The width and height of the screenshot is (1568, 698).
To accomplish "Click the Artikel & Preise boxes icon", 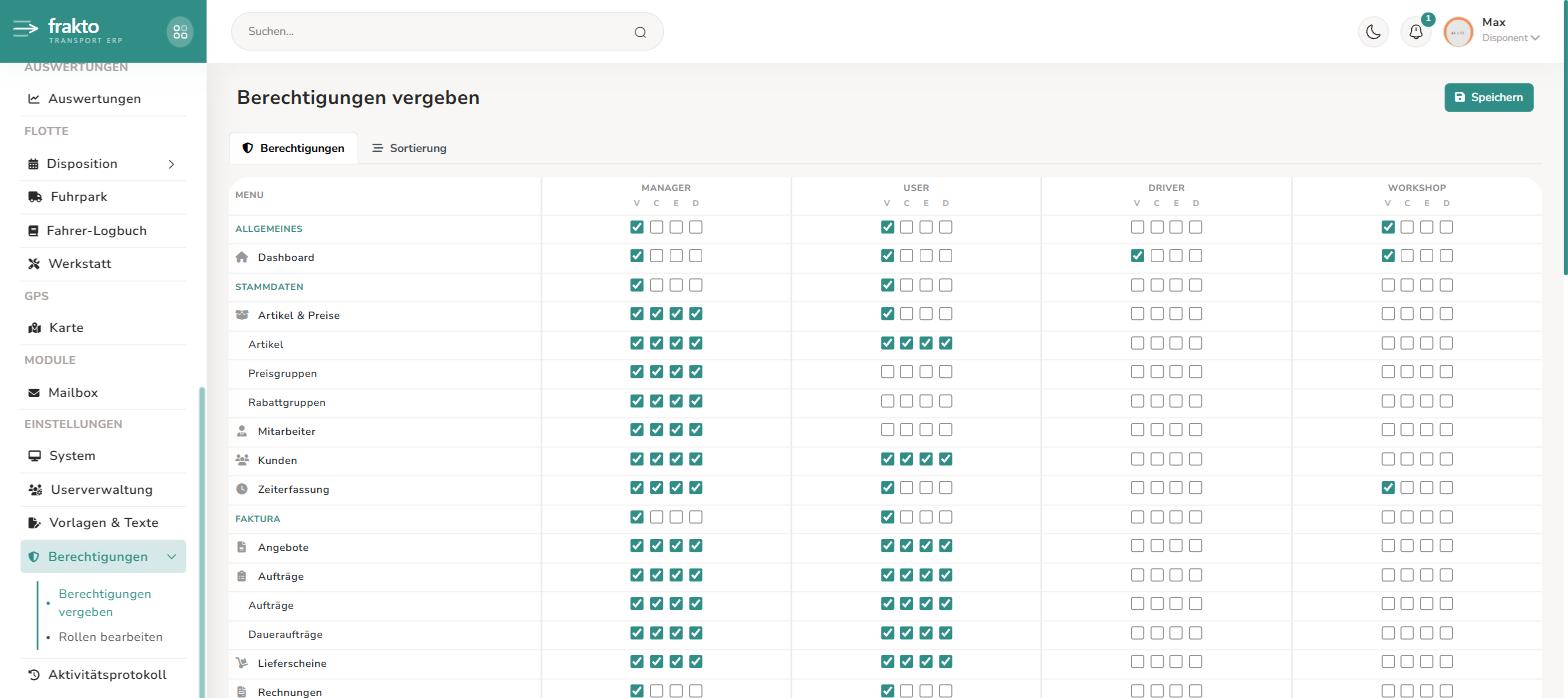I will point(242,315).
